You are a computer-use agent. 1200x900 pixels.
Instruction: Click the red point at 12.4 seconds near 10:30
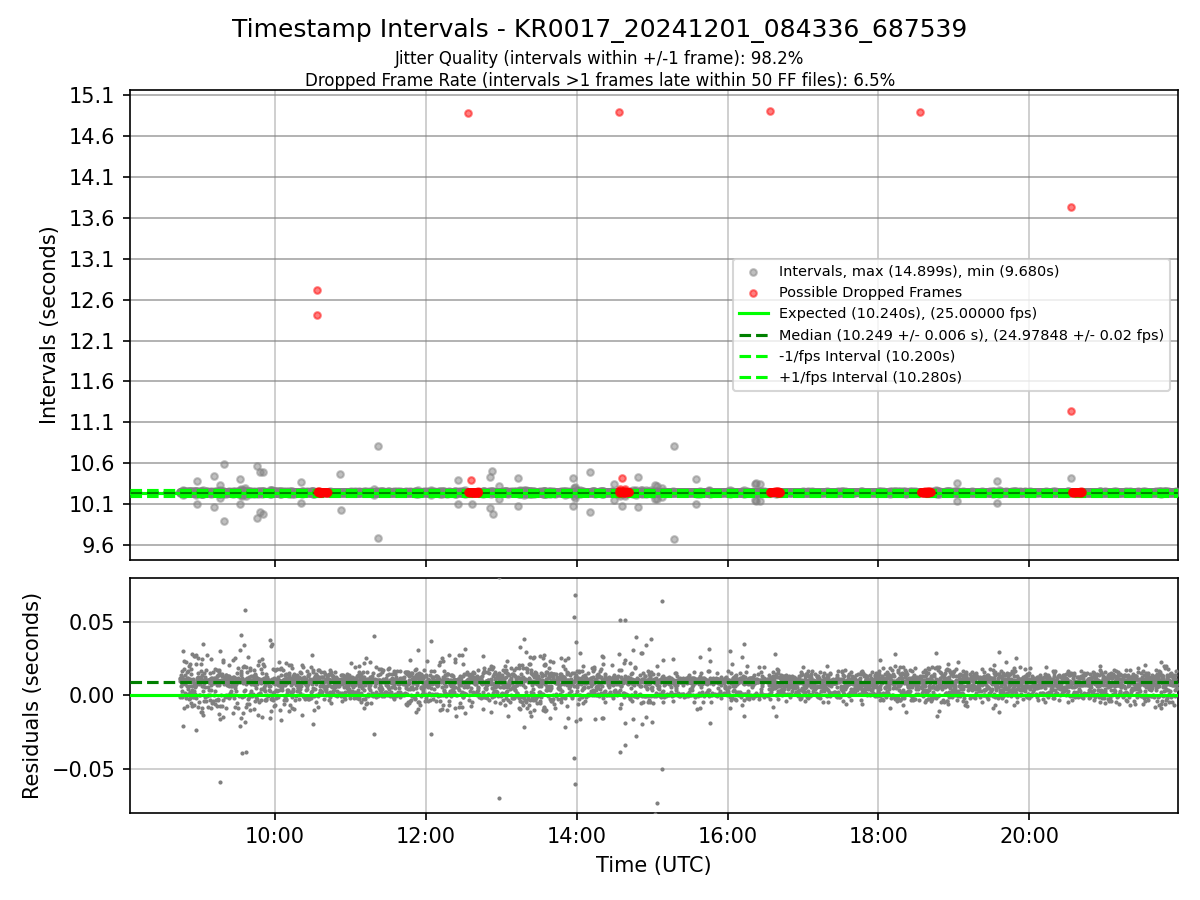point(317,315)
